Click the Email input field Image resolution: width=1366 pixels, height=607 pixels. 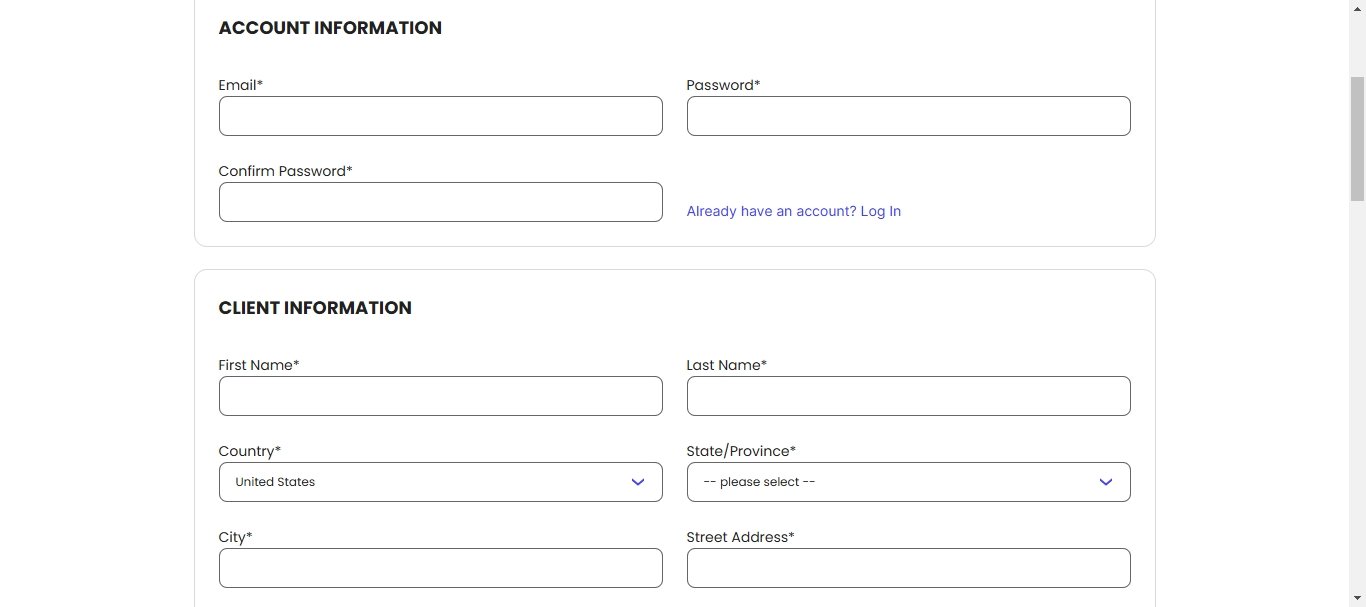[440, 116]
